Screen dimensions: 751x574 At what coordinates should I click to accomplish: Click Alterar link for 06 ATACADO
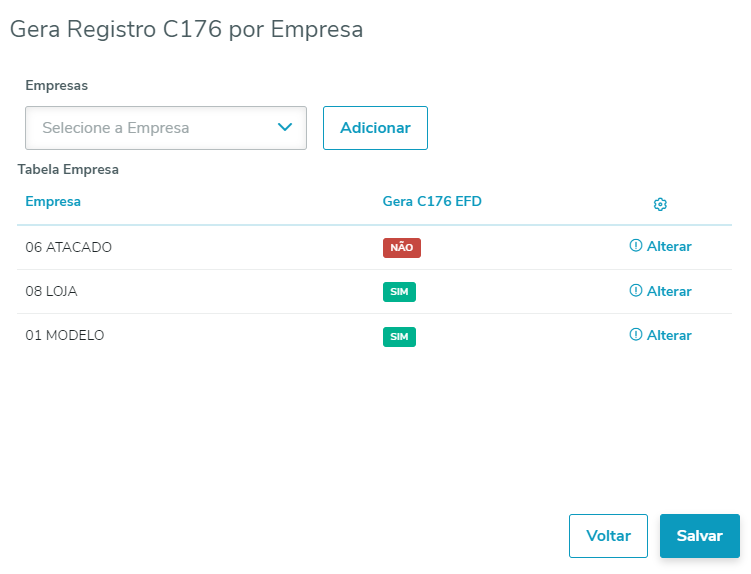coord(669,247)
